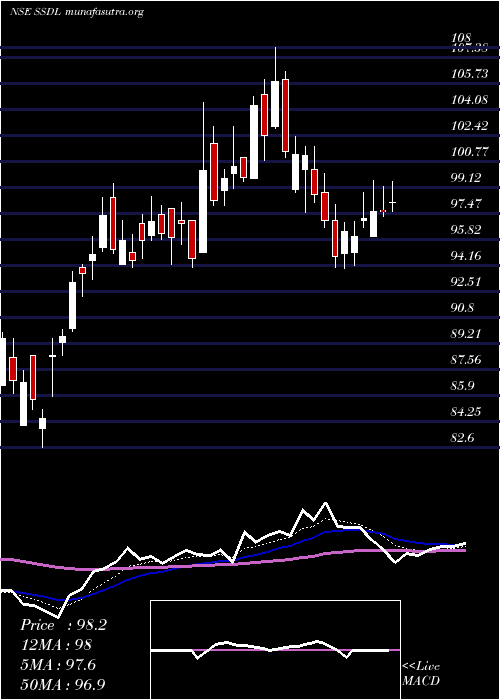Click the '<<Live MACD' label
500x700 pixels.
click(x=421, y=673)
